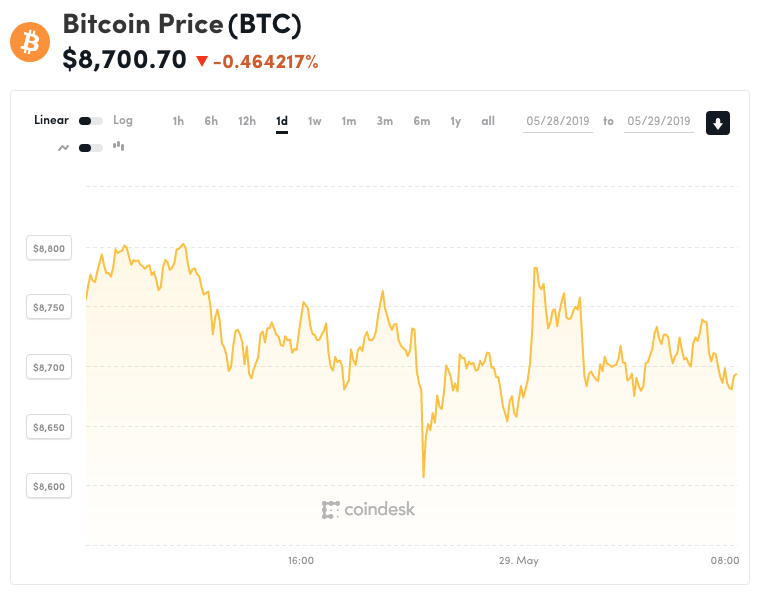
Task: Toggle the Linear/Log scale switch
Action: tap(90, 121)
